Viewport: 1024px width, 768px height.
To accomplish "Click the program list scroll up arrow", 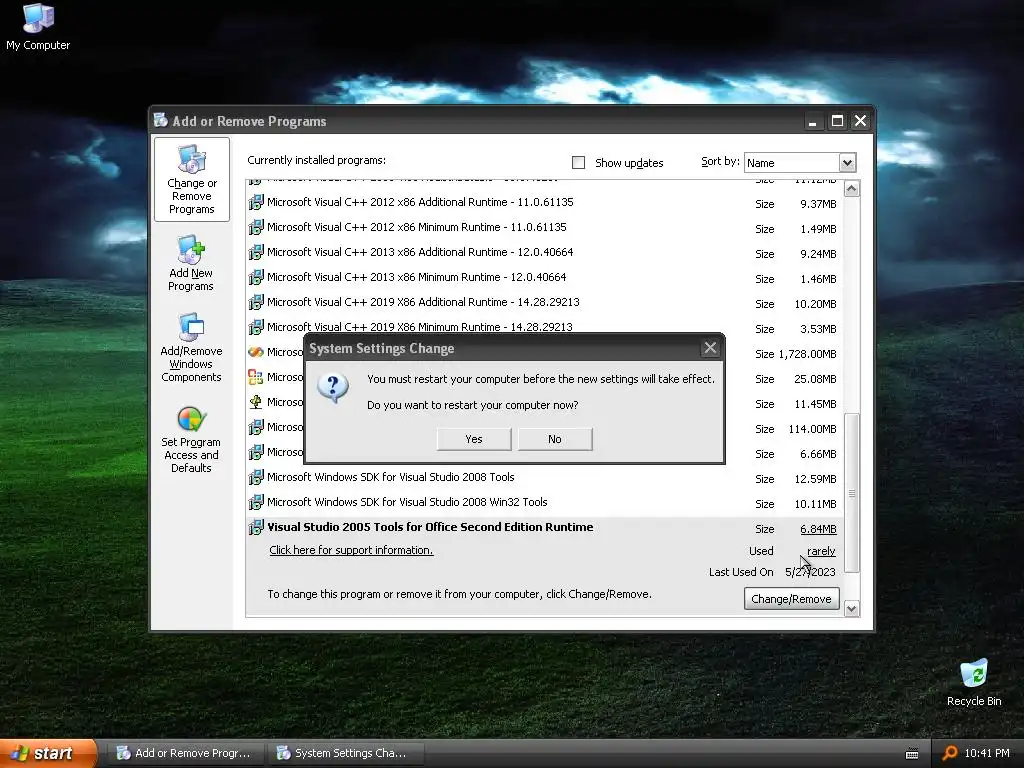I will tap(852, 189).
